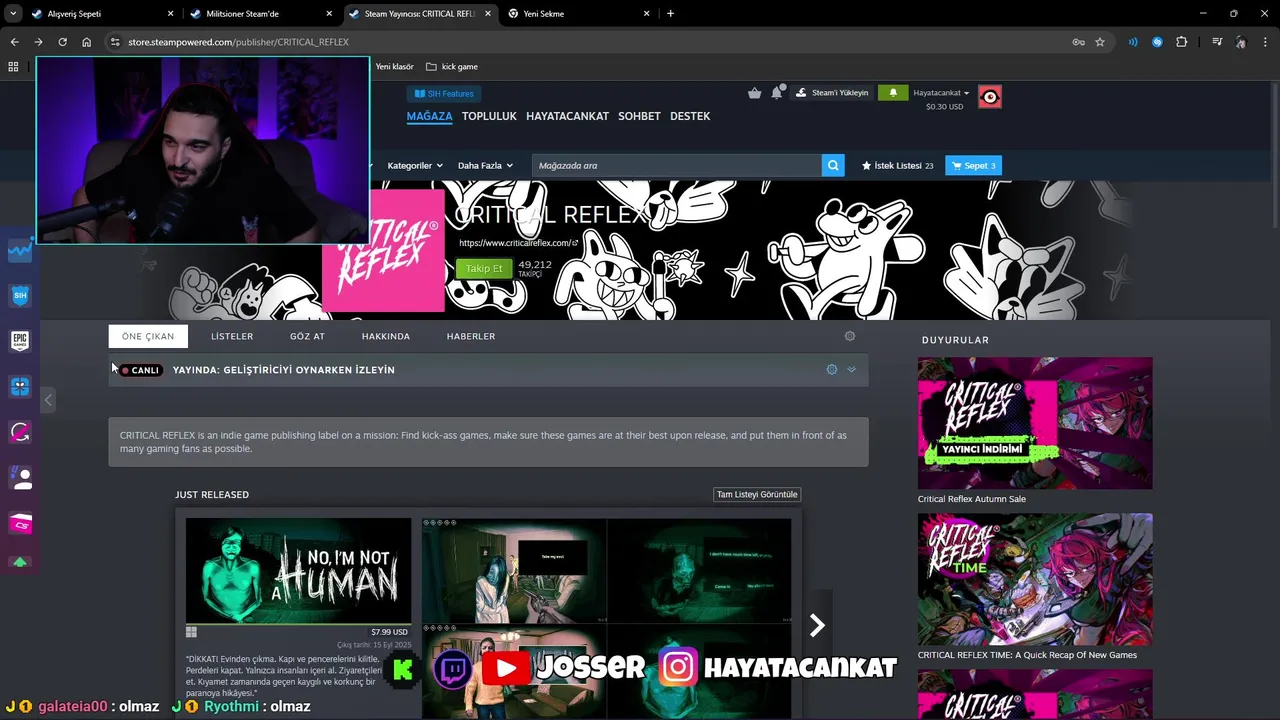
Task: Open the Yeni klasör bookmark folder
Action: 394,67
